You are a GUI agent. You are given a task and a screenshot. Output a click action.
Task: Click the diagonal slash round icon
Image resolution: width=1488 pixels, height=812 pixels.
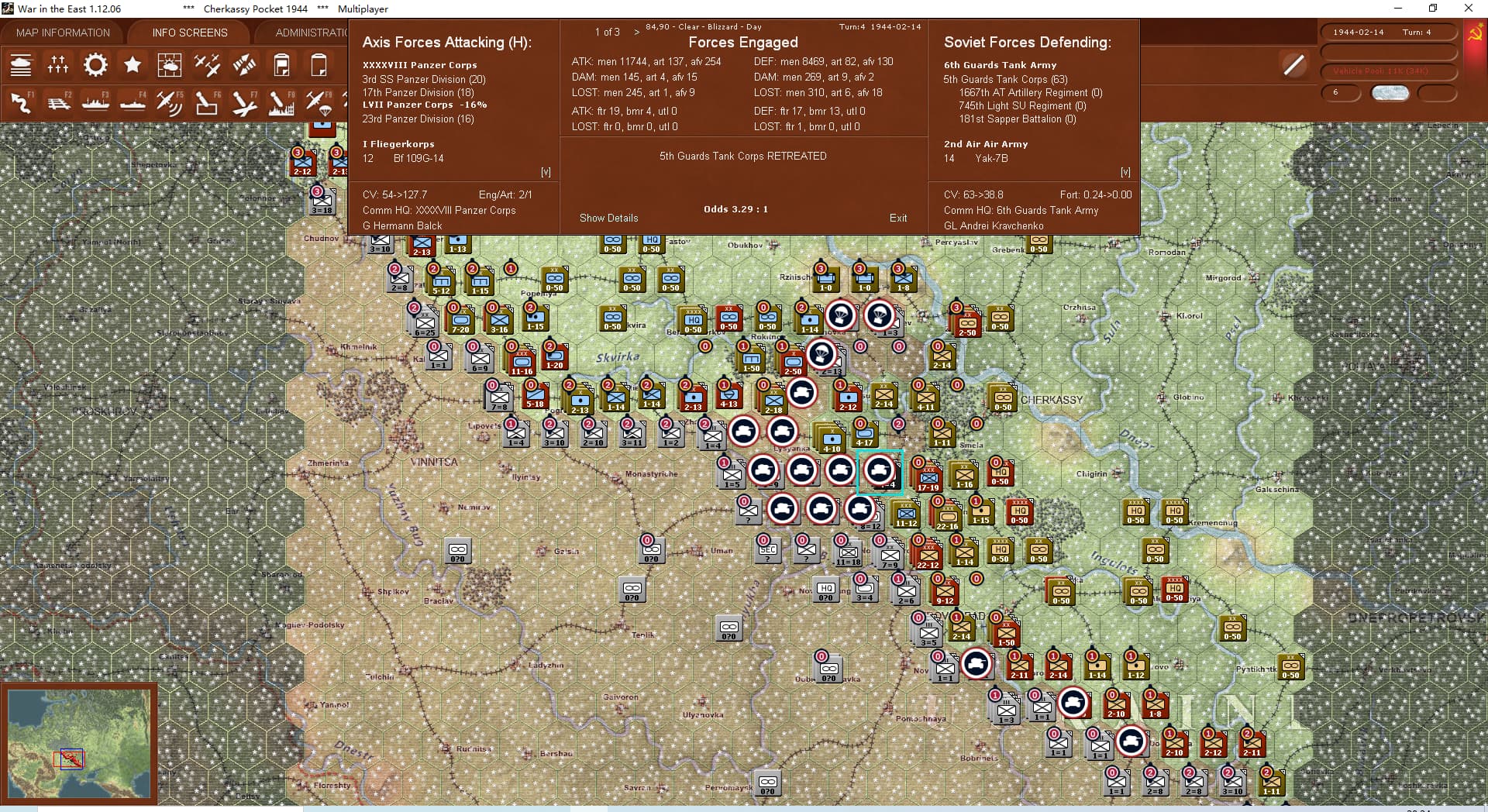1293,65
